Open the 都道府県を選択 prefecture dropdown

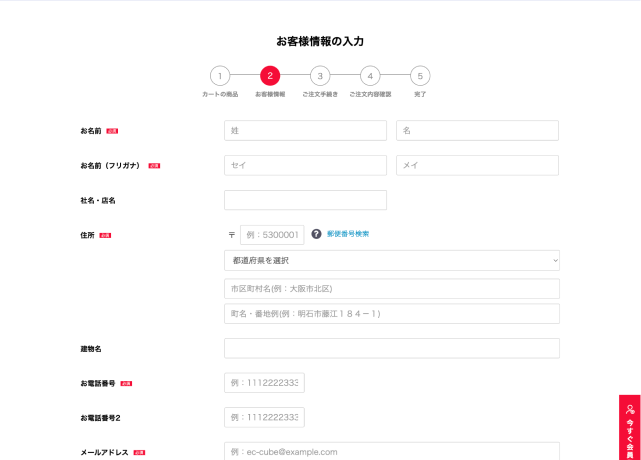click(391, 261)
